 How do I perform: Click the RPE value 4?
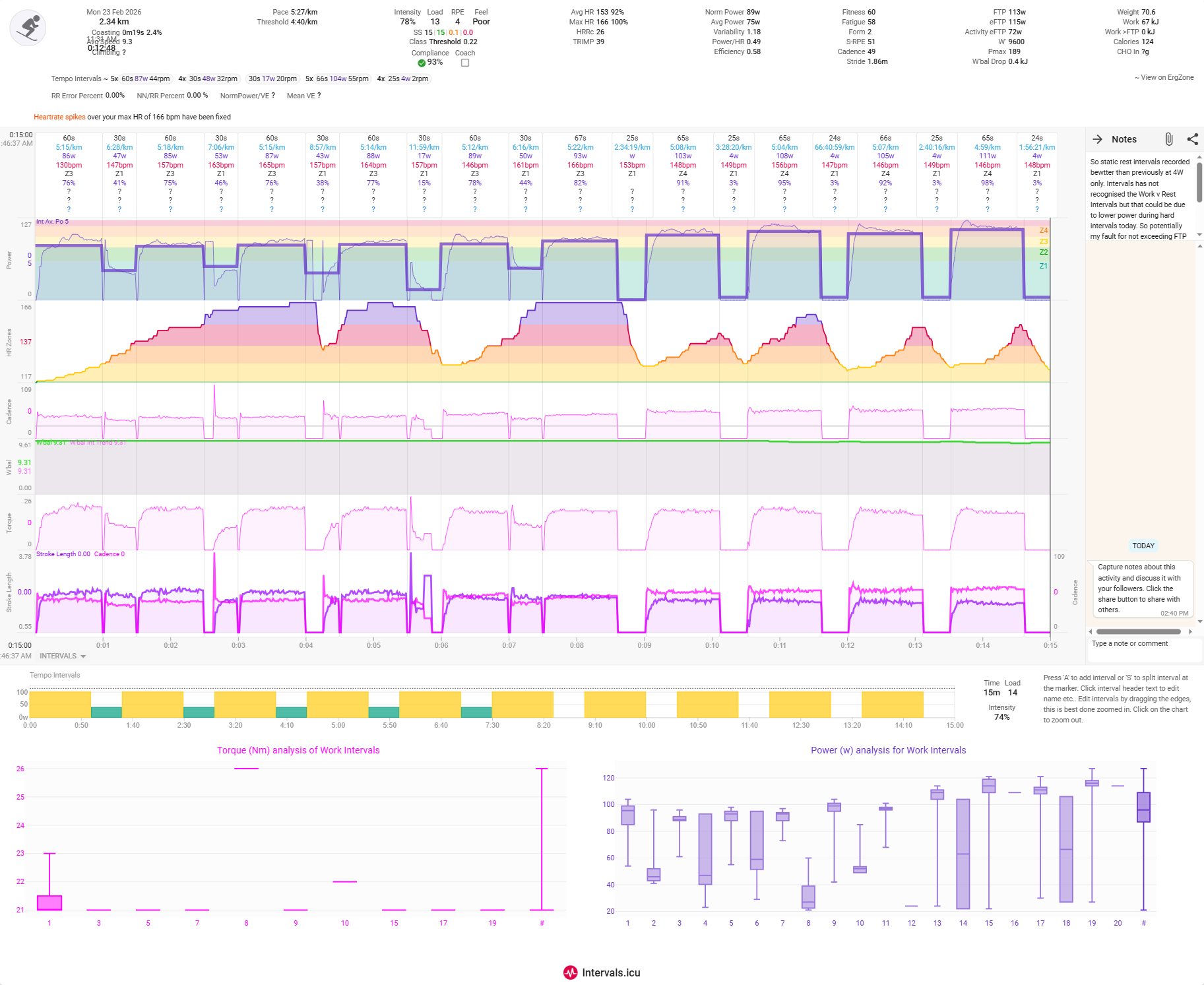[x=457, y=22]
